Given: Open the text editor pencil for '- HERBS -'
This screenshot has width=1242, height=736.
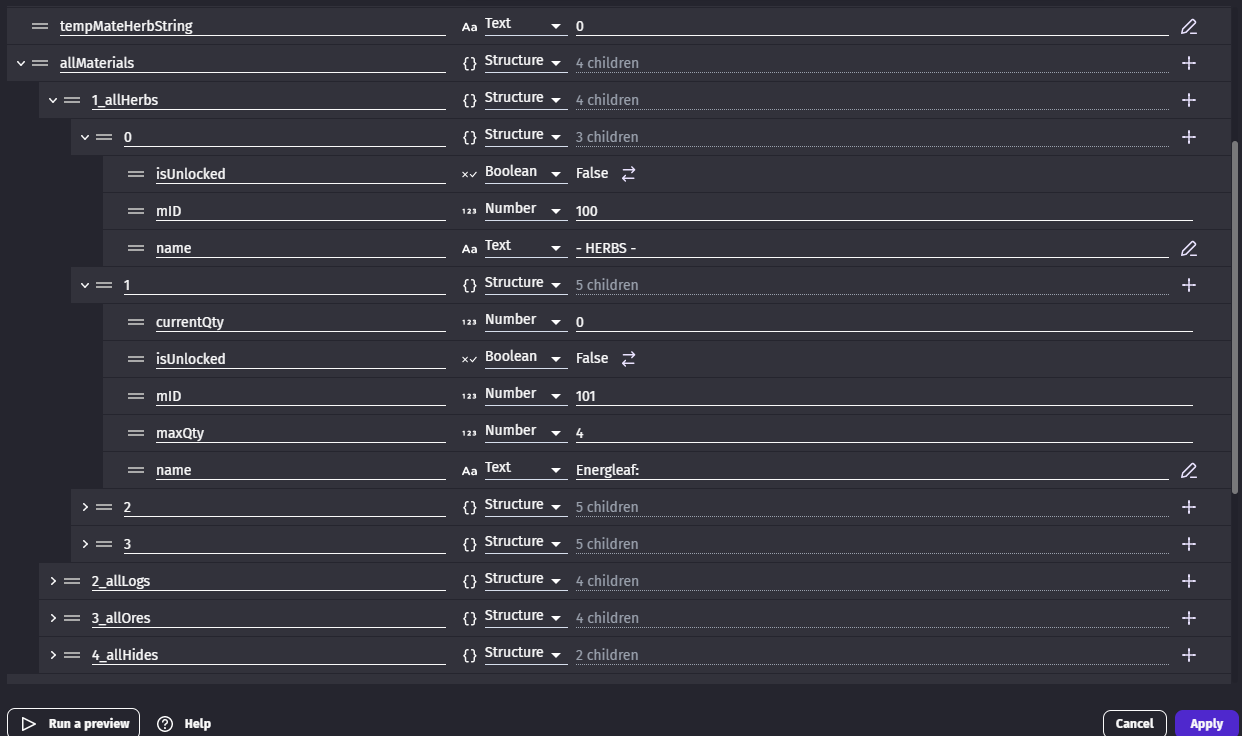Looking at the screenshot, I should [1188, 248].
